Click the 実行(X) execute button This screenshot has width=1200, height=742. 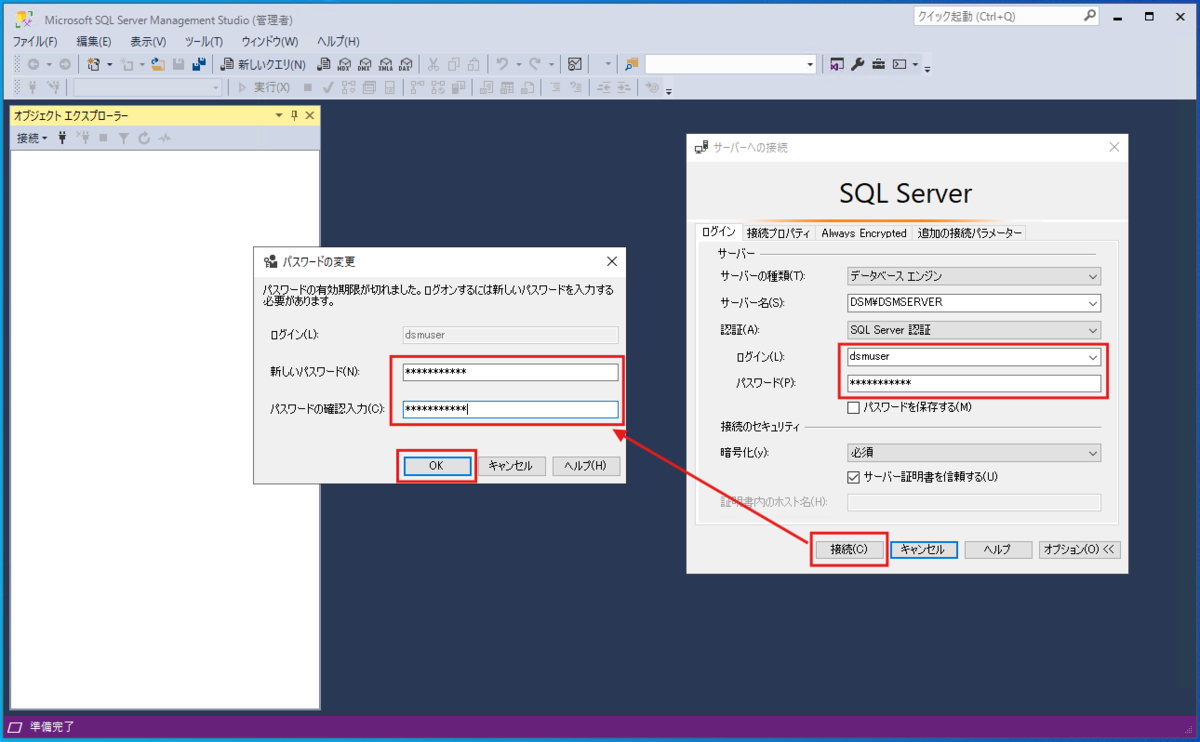coord(264,88)
